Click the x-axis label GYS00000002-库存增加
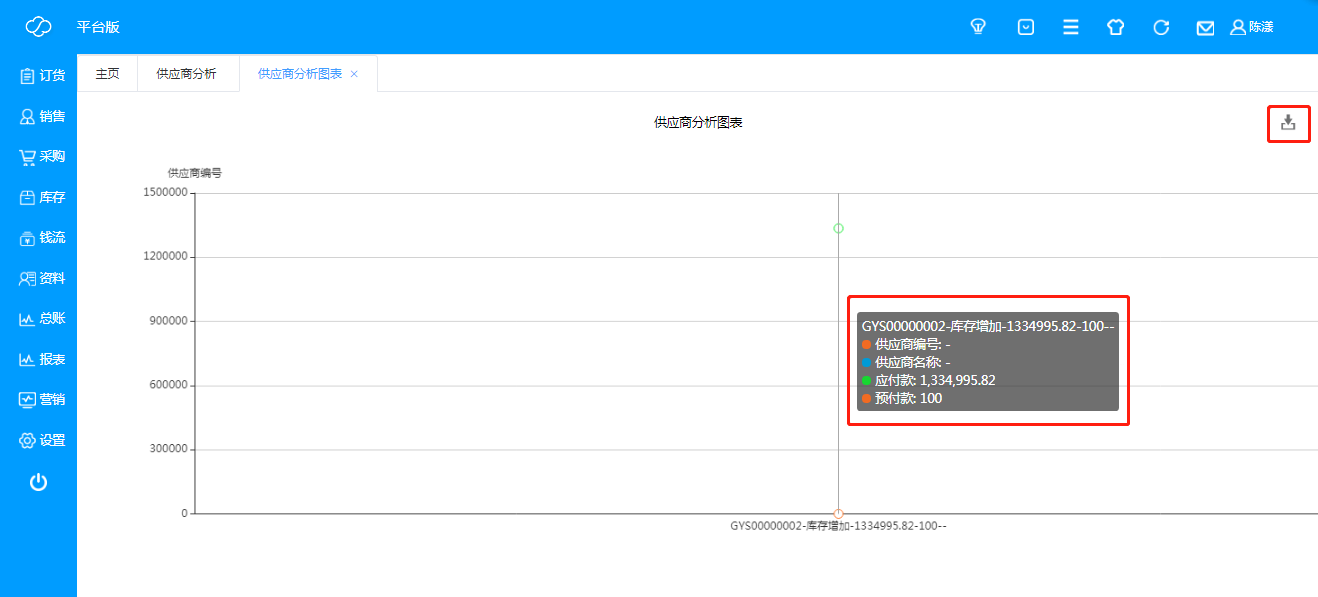 click(x=838, y=525)
